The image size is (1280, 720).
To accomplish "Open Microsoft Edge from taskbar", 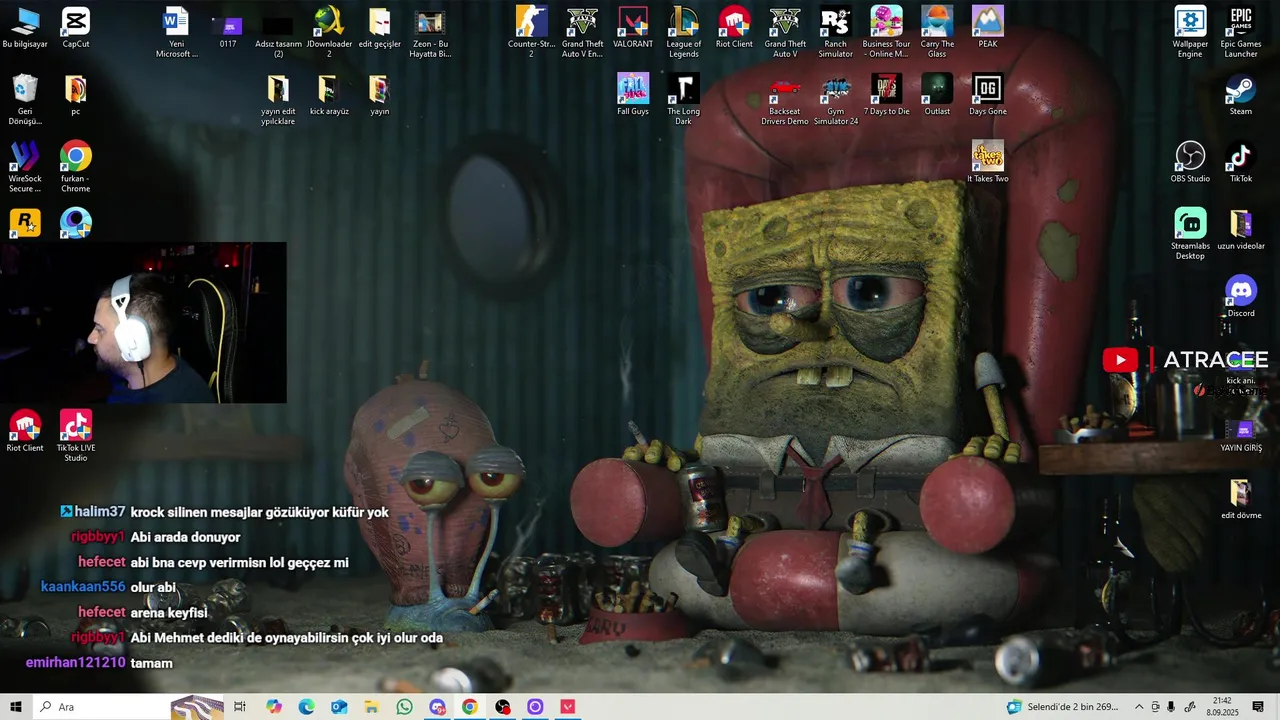I will pos(306,707).
